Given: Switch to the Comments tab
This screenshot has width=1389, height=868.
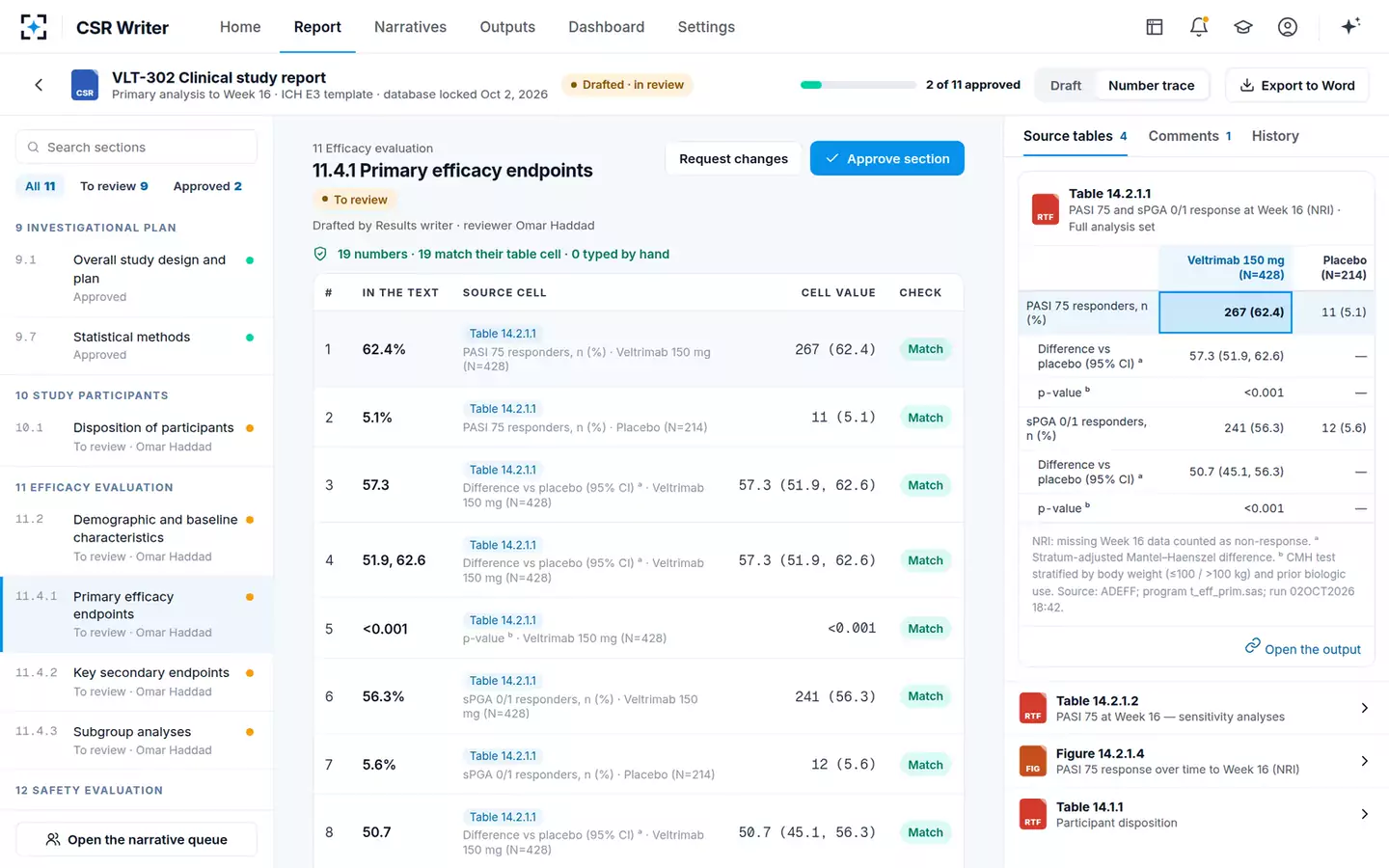Looking at the screenshot, I should click(1189, 136).
